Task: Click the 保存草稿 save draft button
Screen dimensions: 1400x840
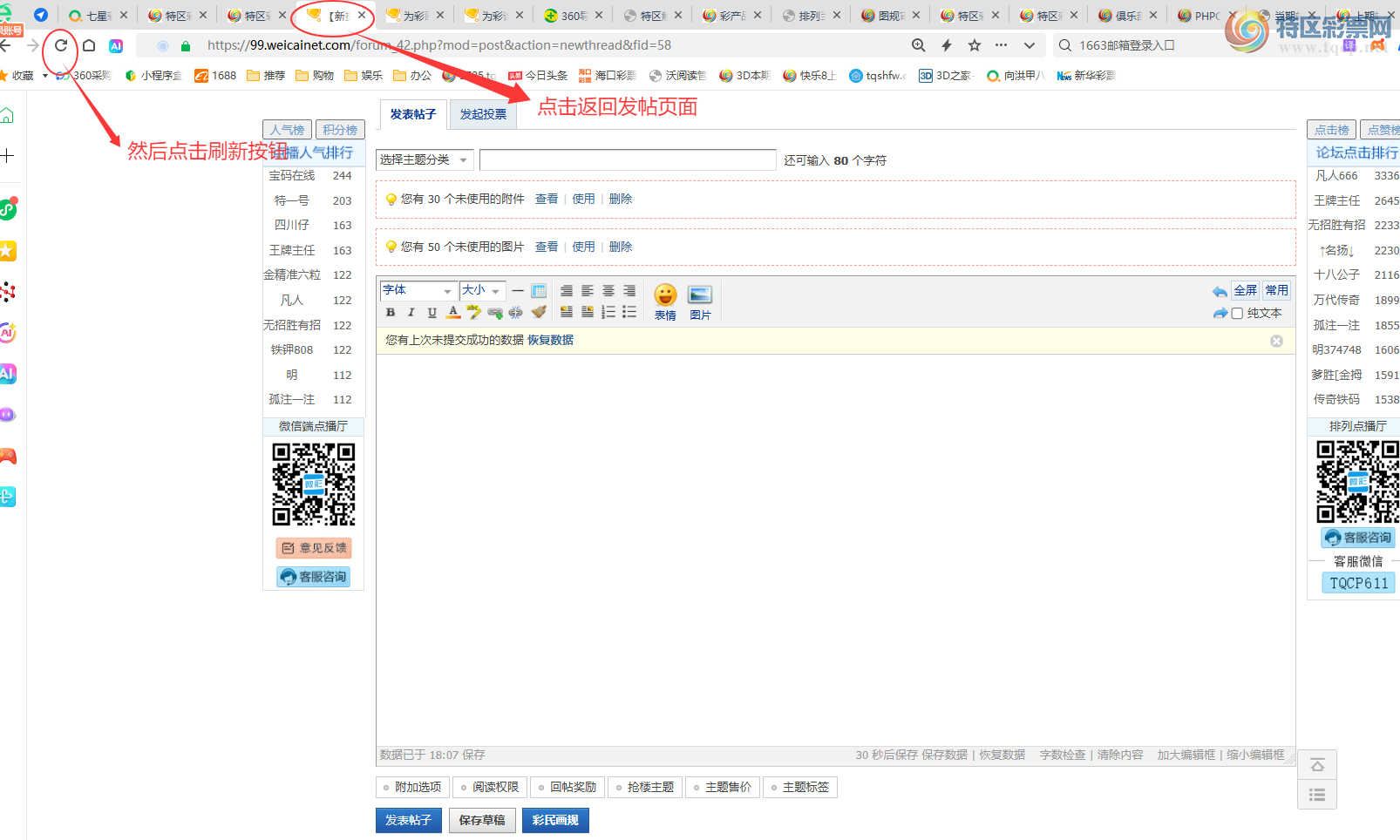Action: [482, 820]
